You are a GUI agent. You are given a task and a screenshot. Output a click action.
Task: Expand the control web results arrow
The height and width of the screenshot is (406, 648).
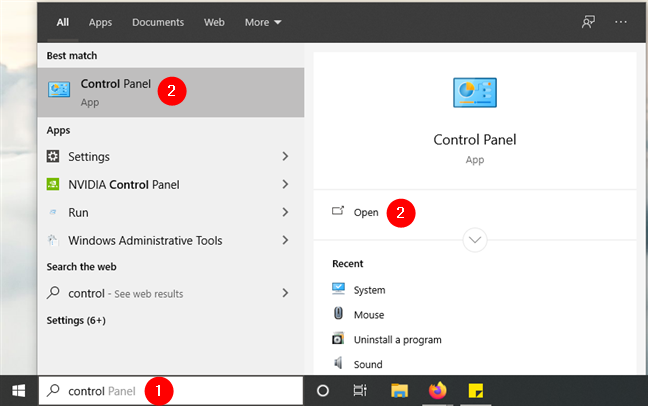pos(285,293)
